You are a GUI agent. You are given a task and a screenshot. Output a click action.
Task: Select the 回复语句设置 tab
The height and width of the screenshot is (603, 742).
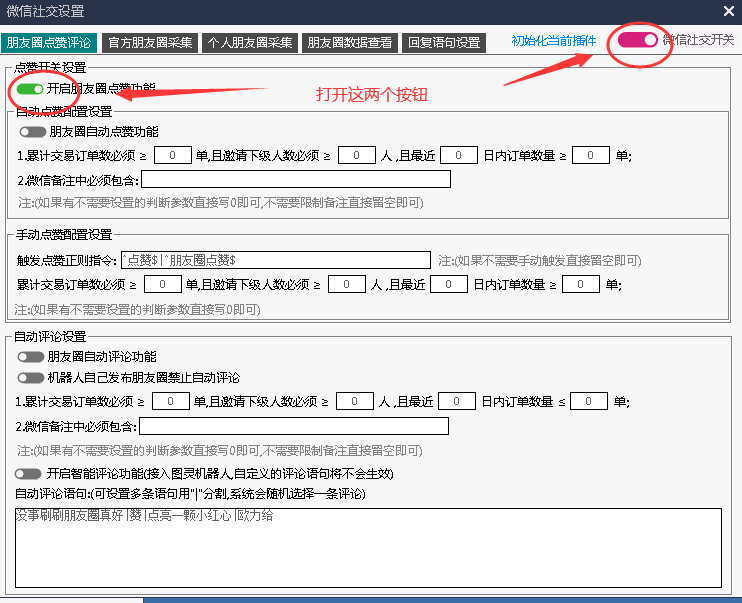(443, 43)
